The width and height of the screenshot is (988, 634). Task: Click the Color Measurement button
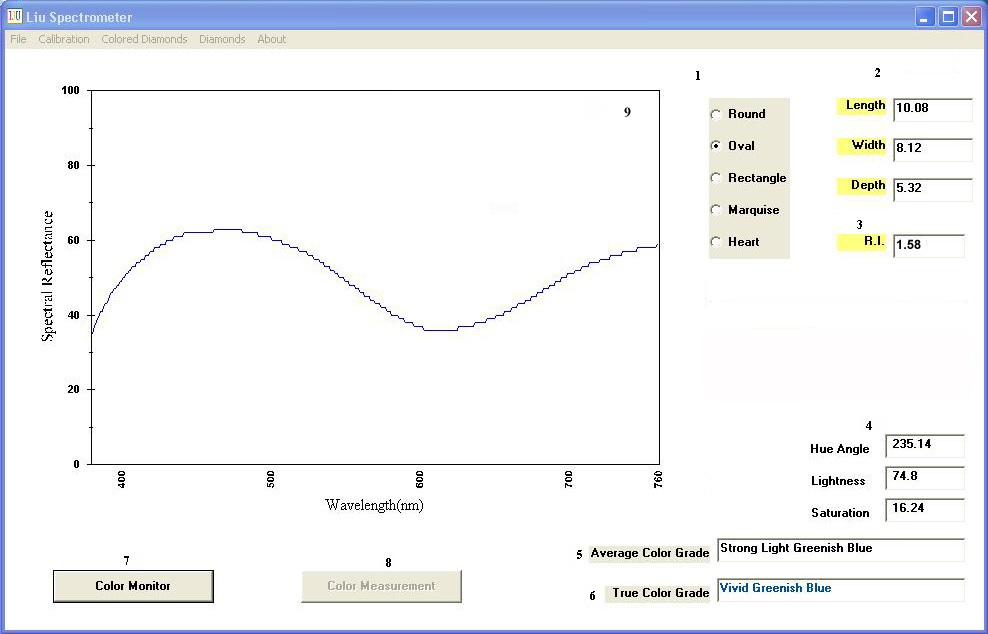(381, 586)
